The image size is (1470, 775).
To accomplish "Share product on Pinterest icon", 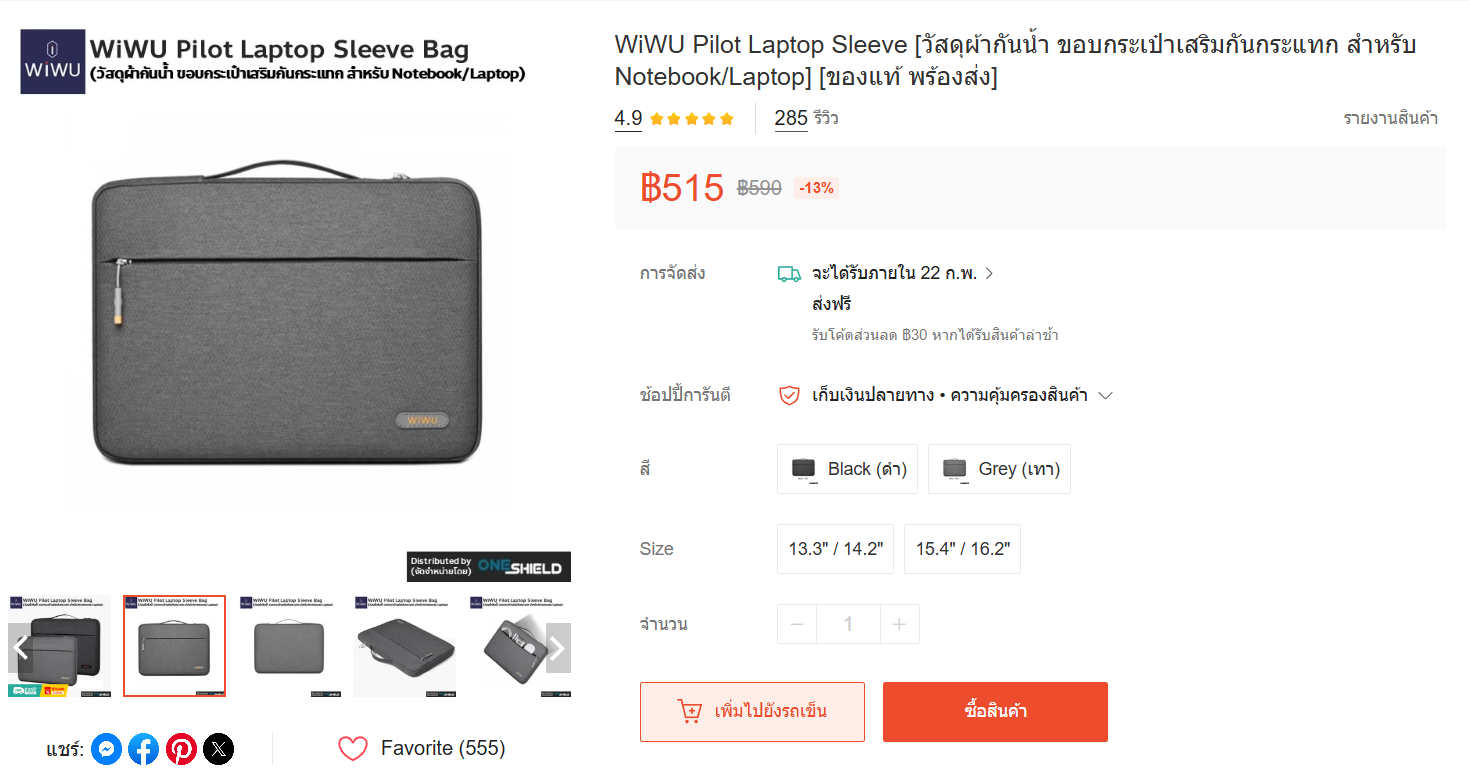I will click(x=181, y=749).
